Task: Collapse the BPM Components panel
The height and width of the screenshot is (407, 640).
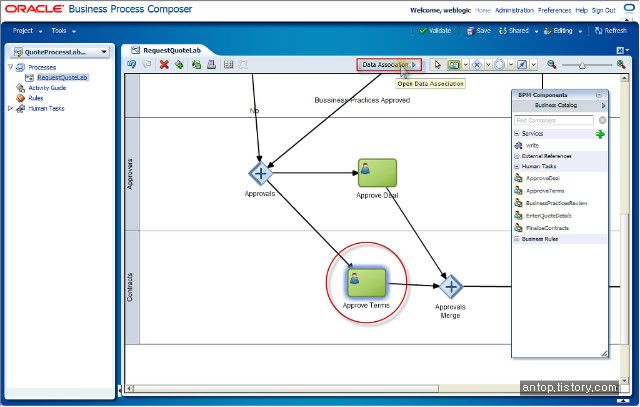Action: 599,95
